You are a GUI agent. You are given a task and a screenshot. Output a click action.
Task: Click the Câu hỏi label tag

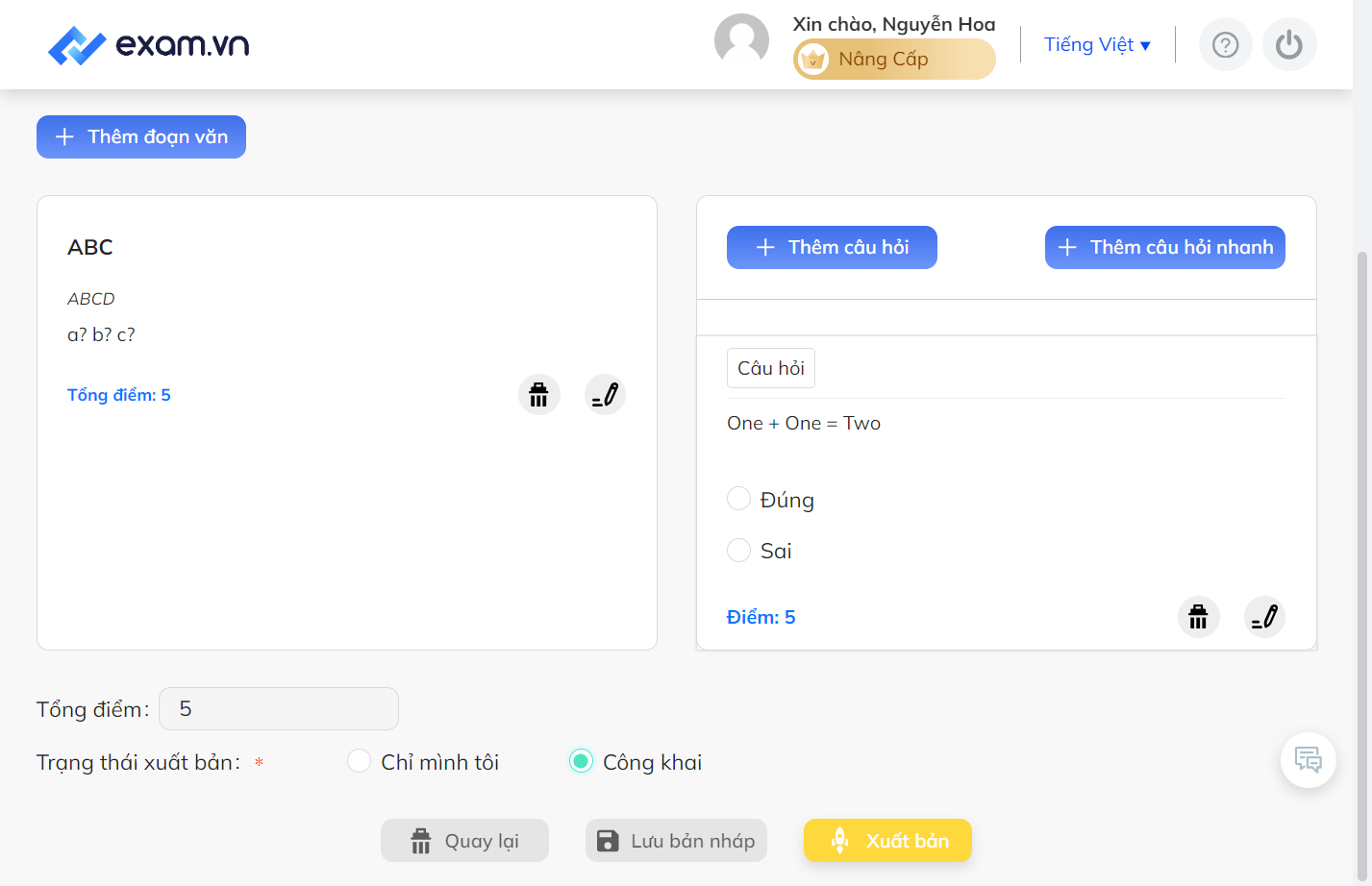pyautogui.click(x=771, y=368)
